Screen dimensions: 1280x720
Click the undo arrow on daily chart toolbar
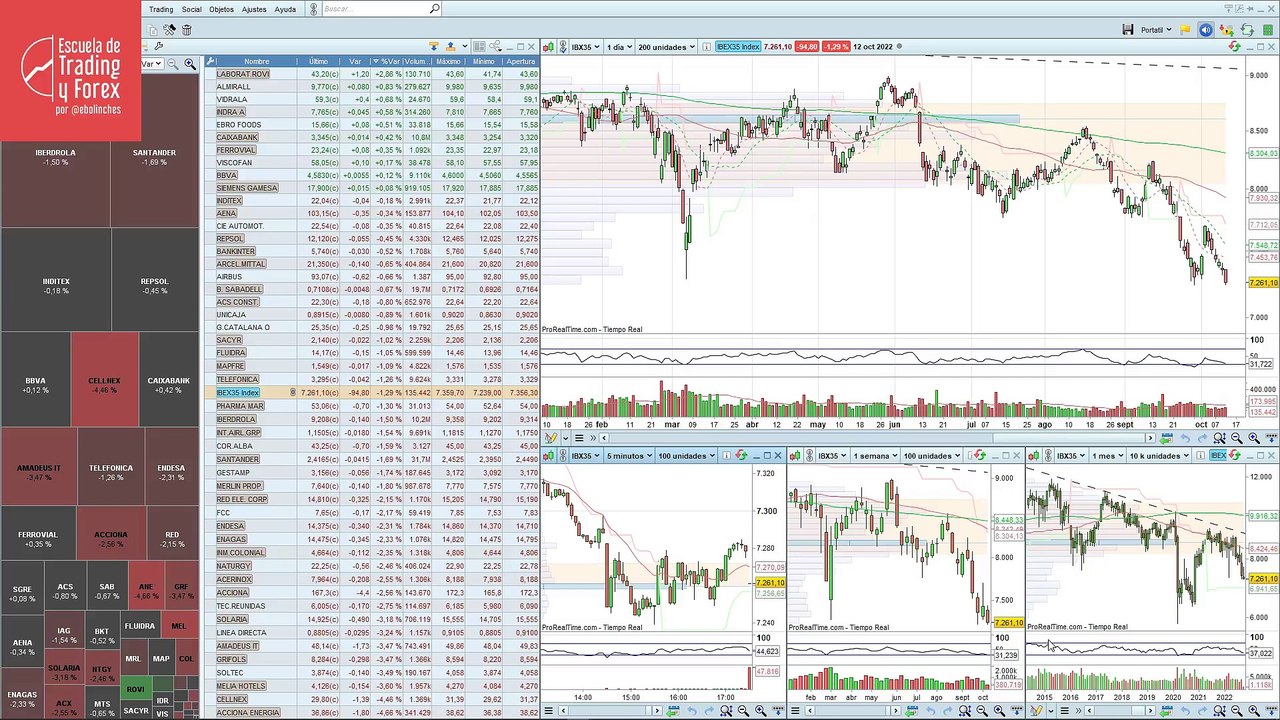click(1185, 438)
